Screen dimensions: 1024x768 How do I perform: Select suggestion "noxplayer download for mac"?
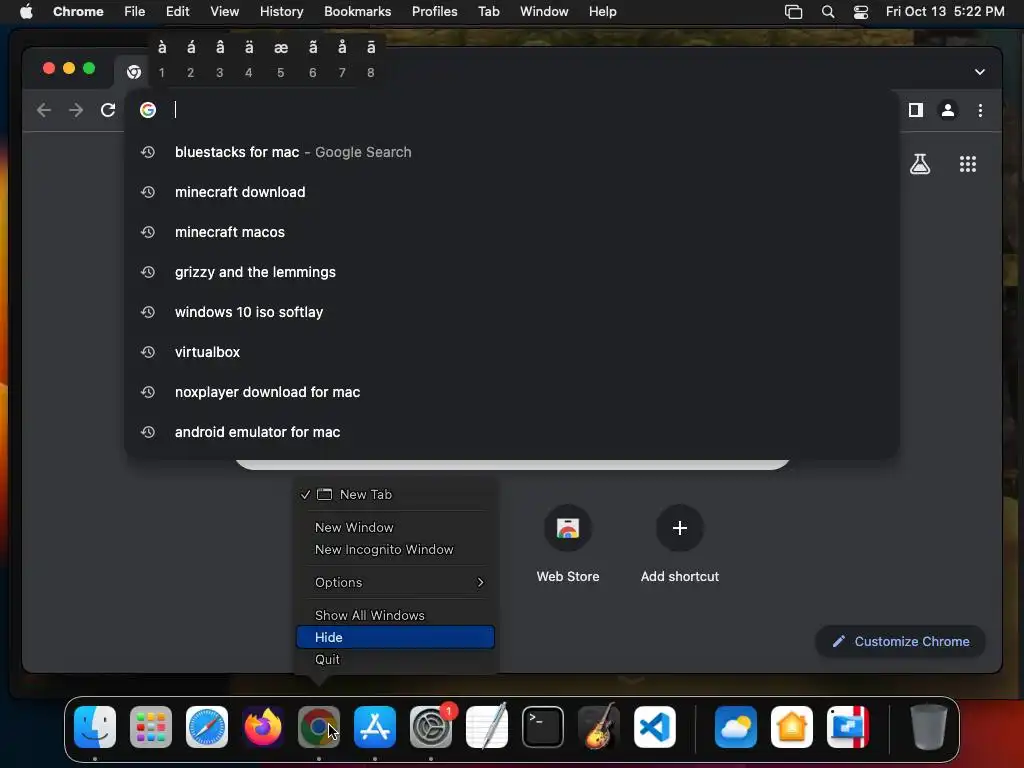pos(511,392)
